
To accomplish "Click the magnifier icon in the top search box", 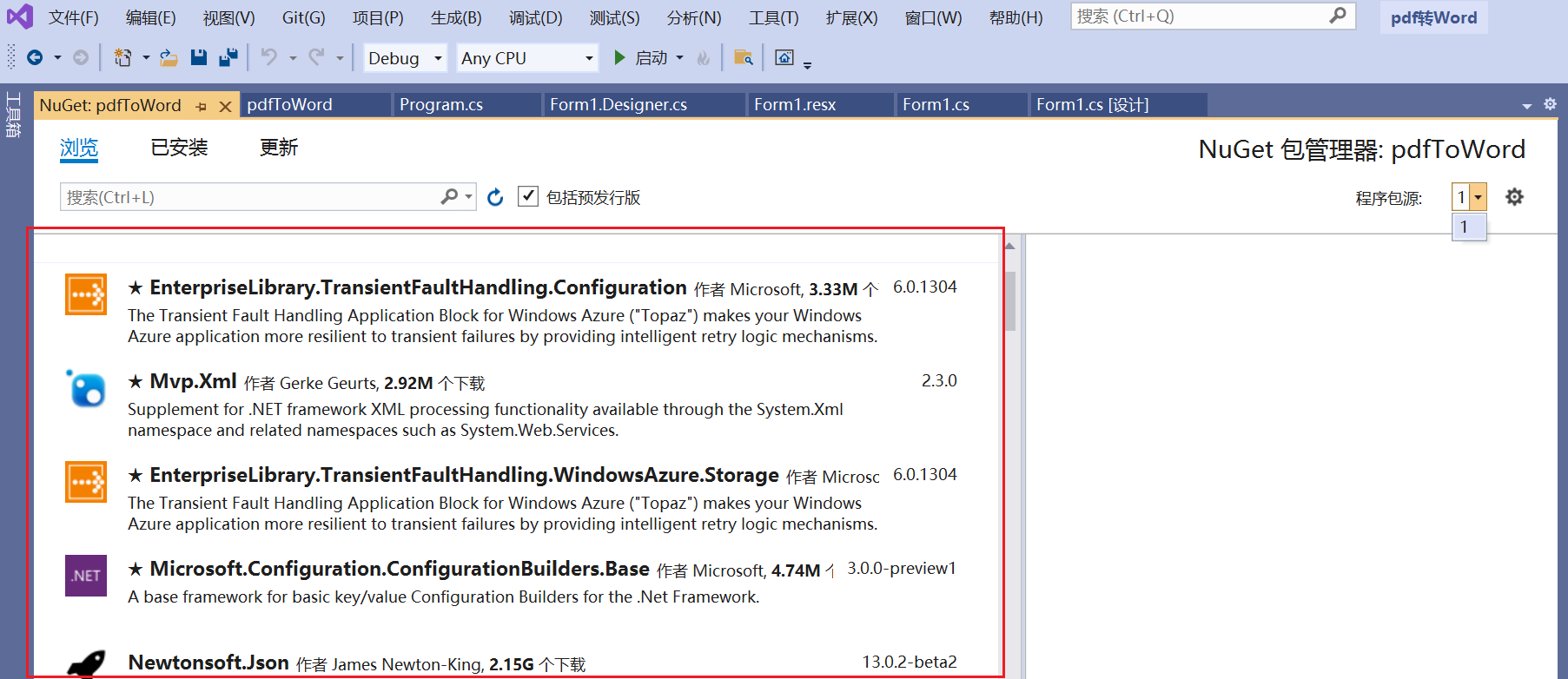I will 1338,16.
